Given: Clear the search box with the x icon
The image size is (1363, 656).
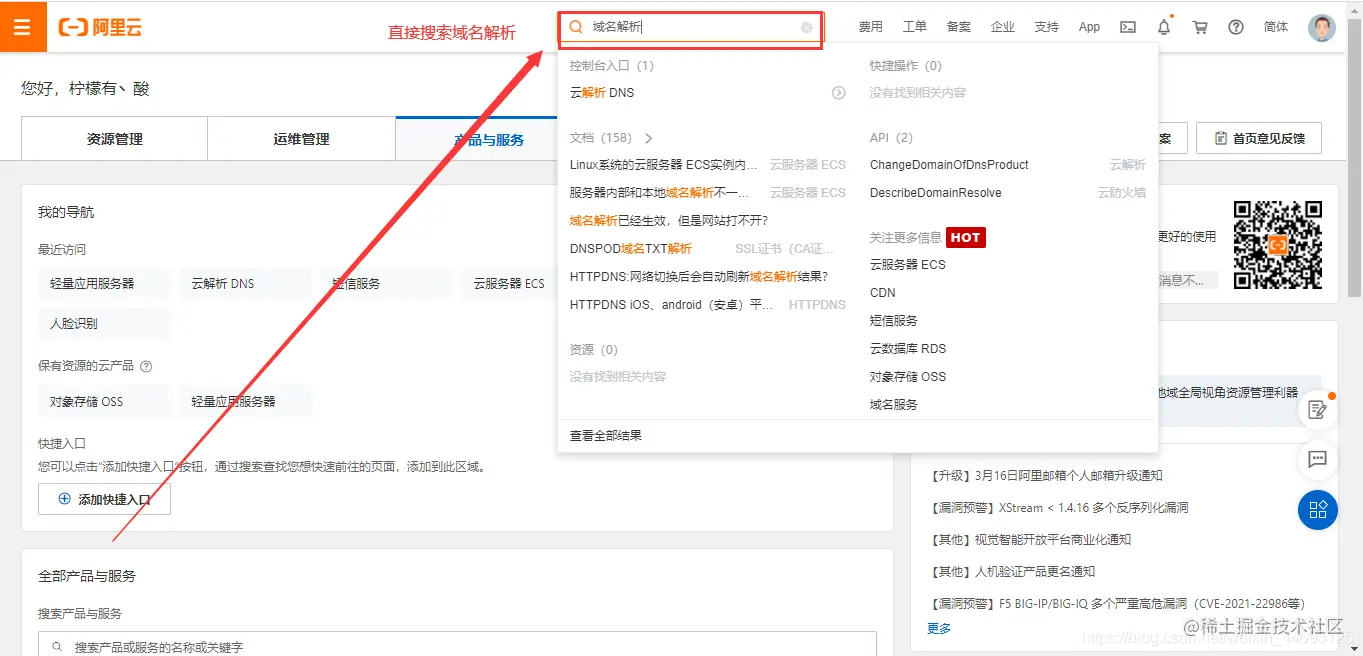Looking at the screenshot, I should click(806, 27).
